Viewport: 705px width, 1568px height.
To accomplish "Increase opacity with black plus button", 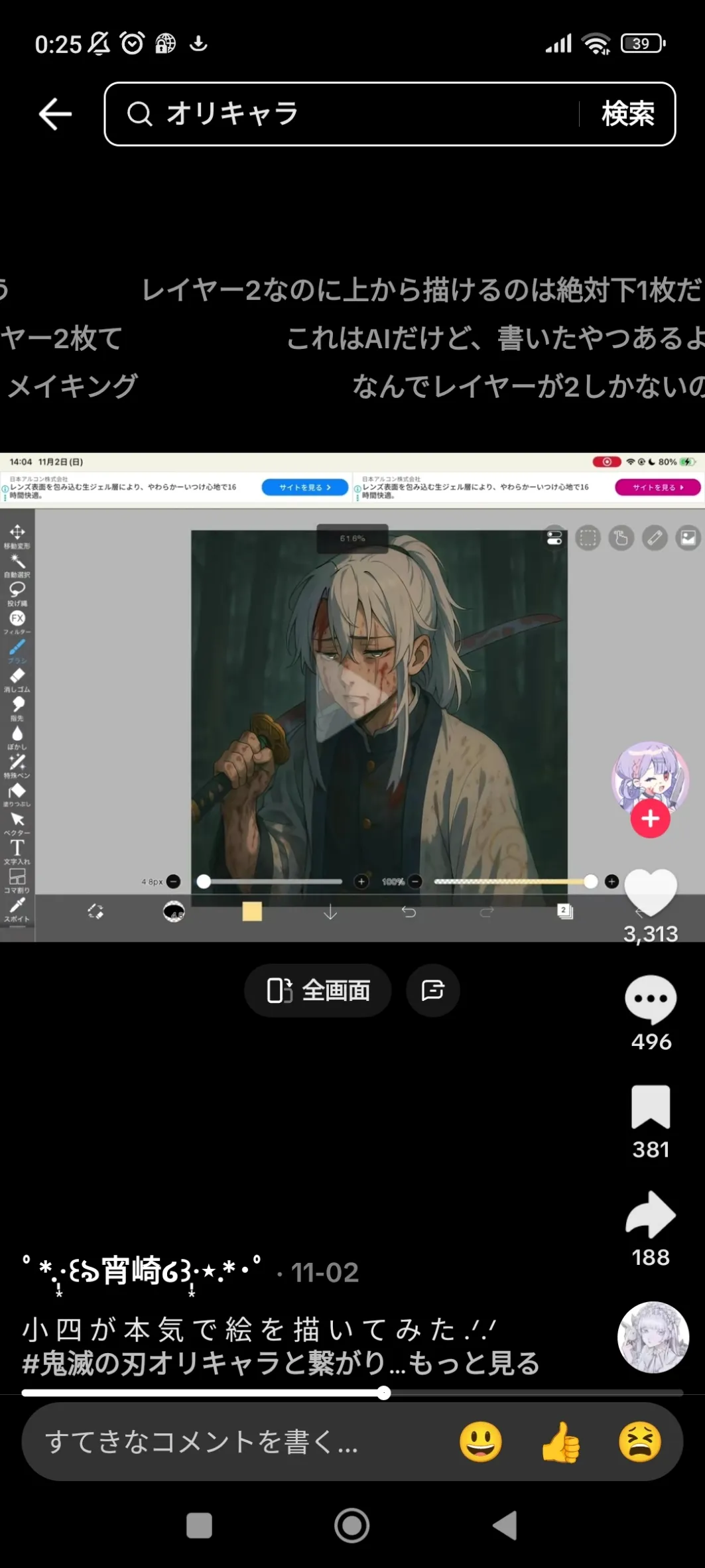I will coord(611,882).
